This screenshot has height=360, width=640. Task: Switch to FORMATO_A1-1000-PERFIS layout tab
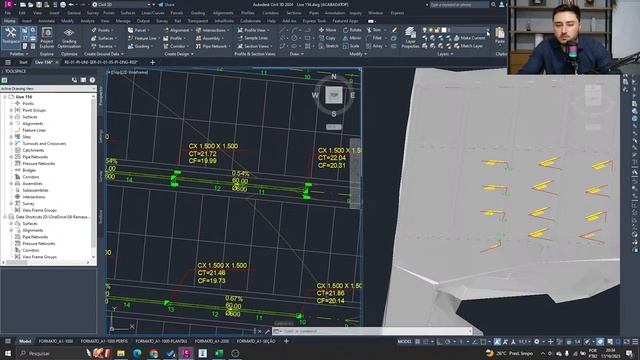104,341
